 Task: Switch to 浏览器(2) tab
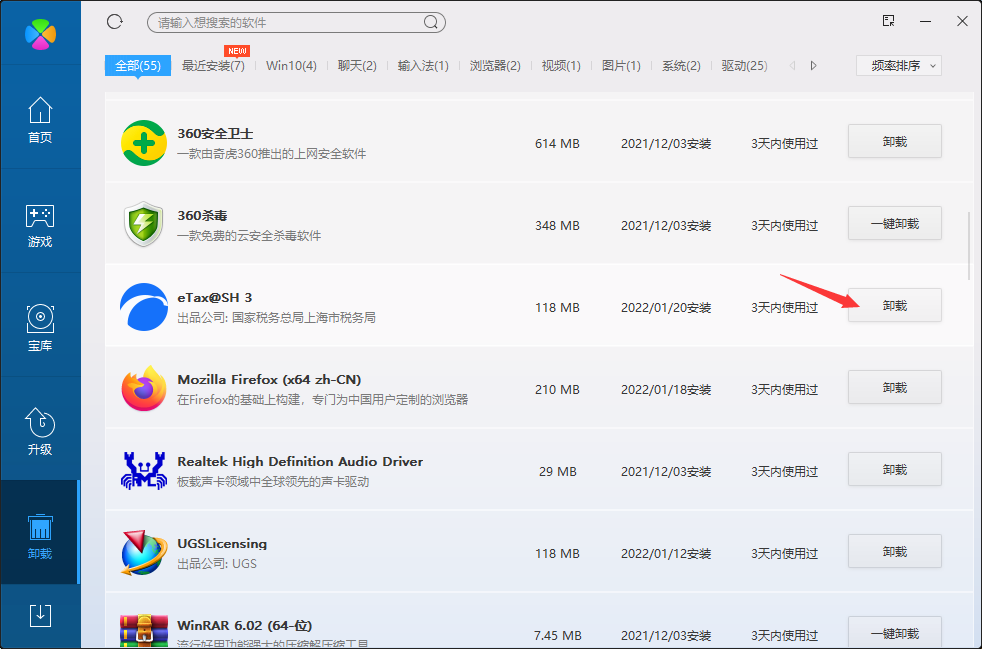click(495, 66)
